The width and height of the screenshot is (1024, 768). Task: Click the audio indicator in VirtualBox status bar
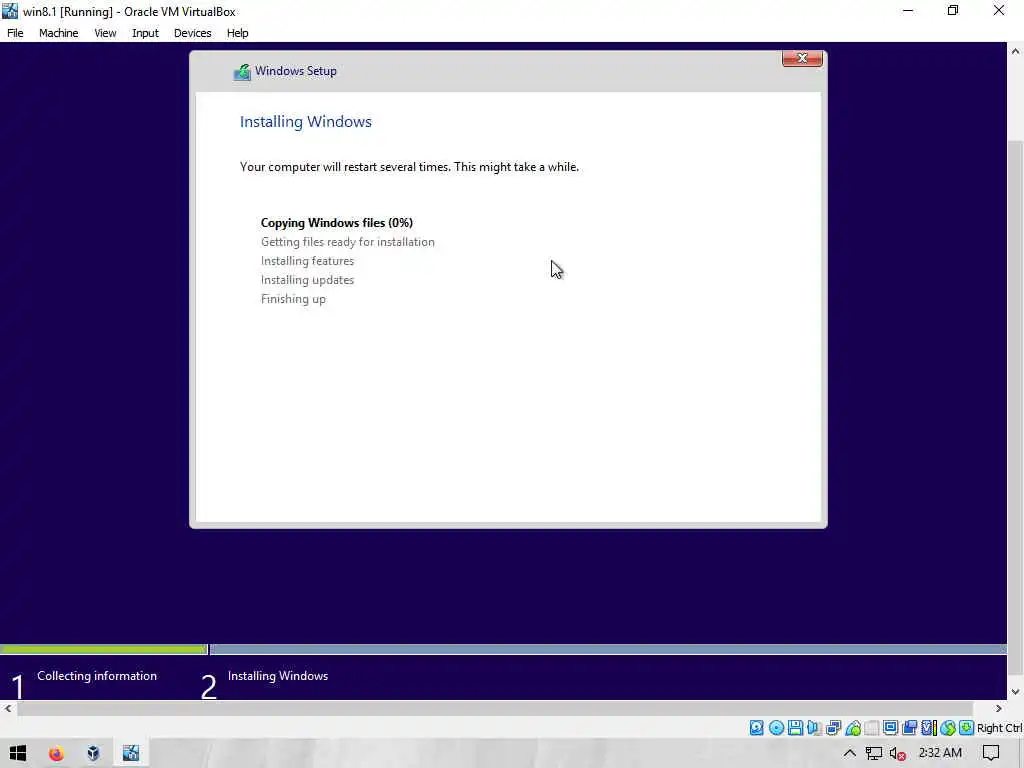pyautogui.click(x=814, y=728)
